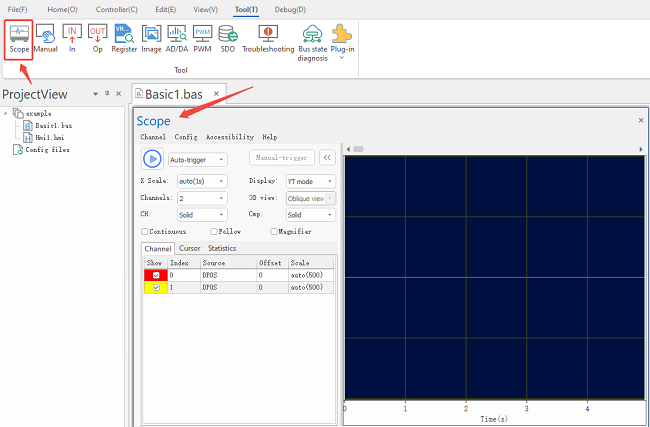Open the Display mode dropdown
The width and height of the screenshot is (650, 427).
pyautogui.click(x=311, y=181)
